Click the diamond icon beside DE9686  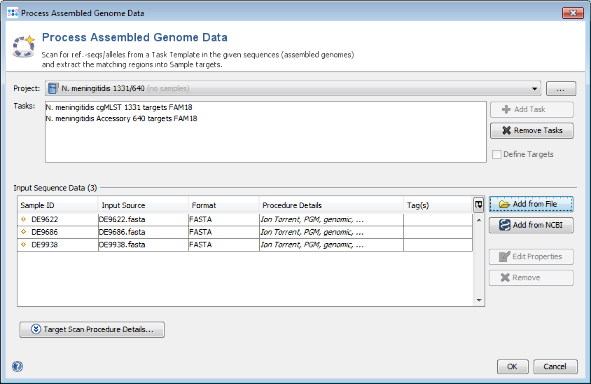[x=23, y=232]
